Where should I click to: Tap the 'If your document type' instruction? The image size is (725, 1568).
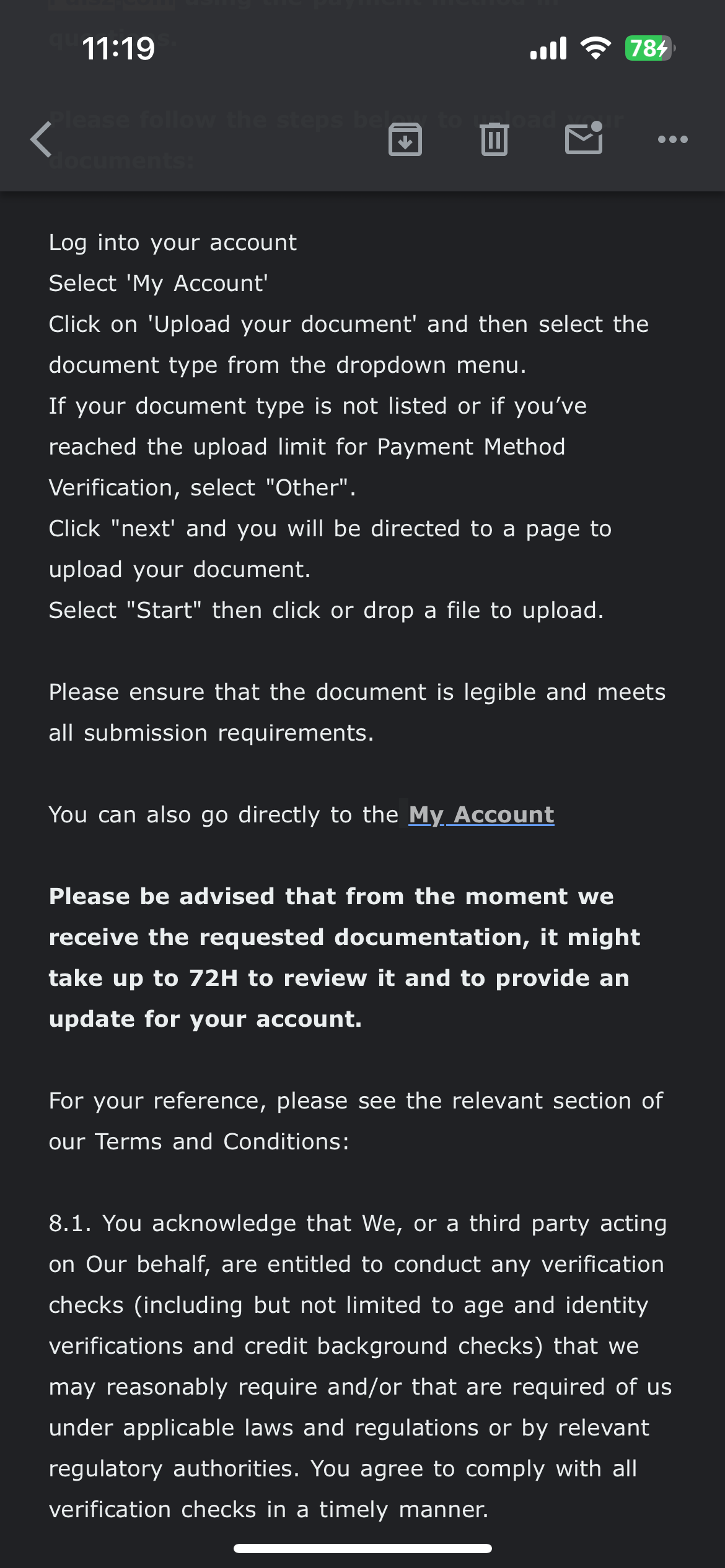[x=317, y=446]
